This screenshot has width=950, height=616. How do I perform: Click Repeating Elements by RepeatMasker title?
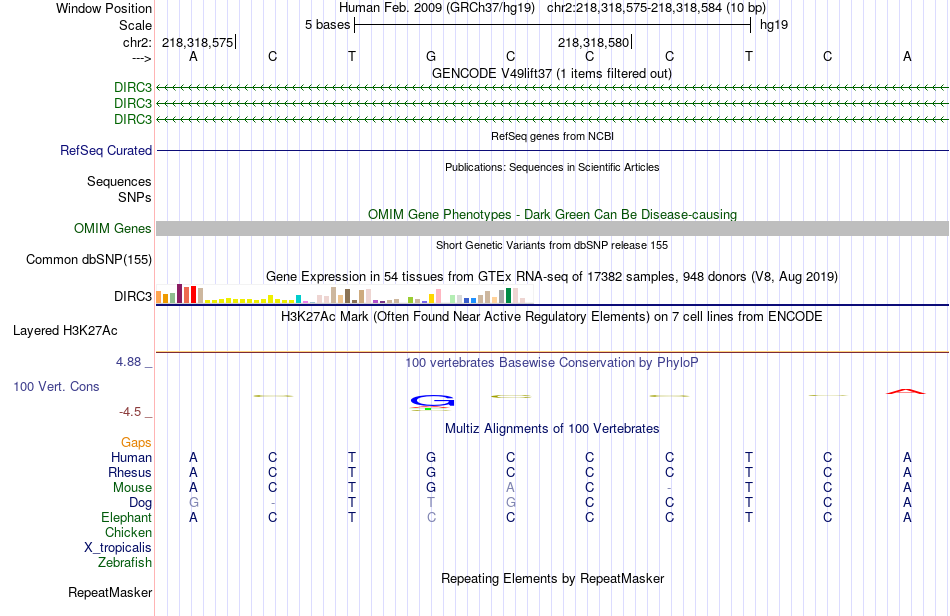point(552,578)
